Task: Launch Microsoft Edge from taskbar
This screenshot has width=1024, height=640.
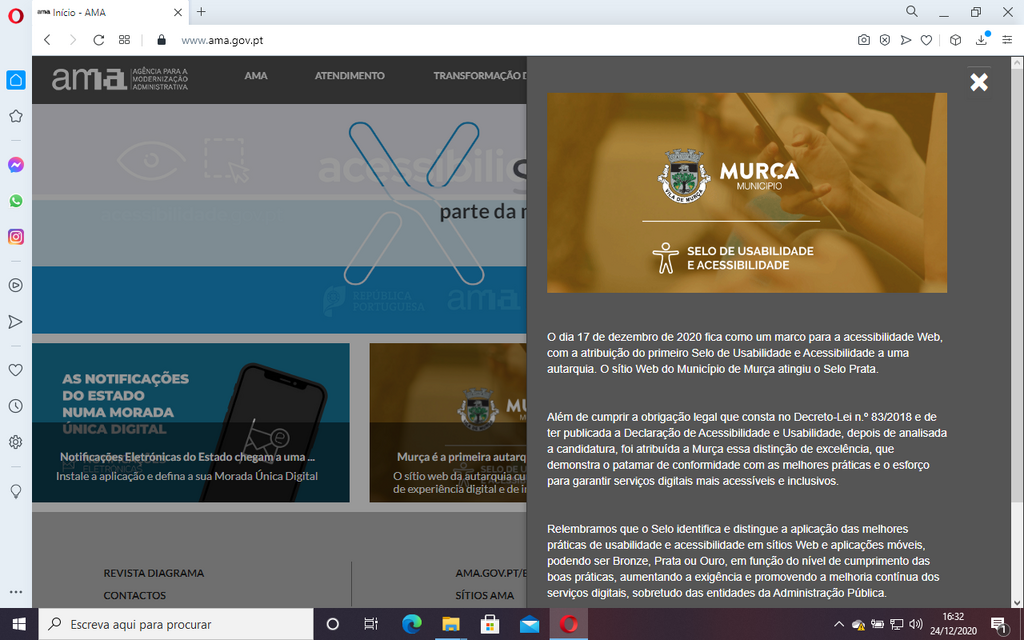Action: [x=411, y=624]
